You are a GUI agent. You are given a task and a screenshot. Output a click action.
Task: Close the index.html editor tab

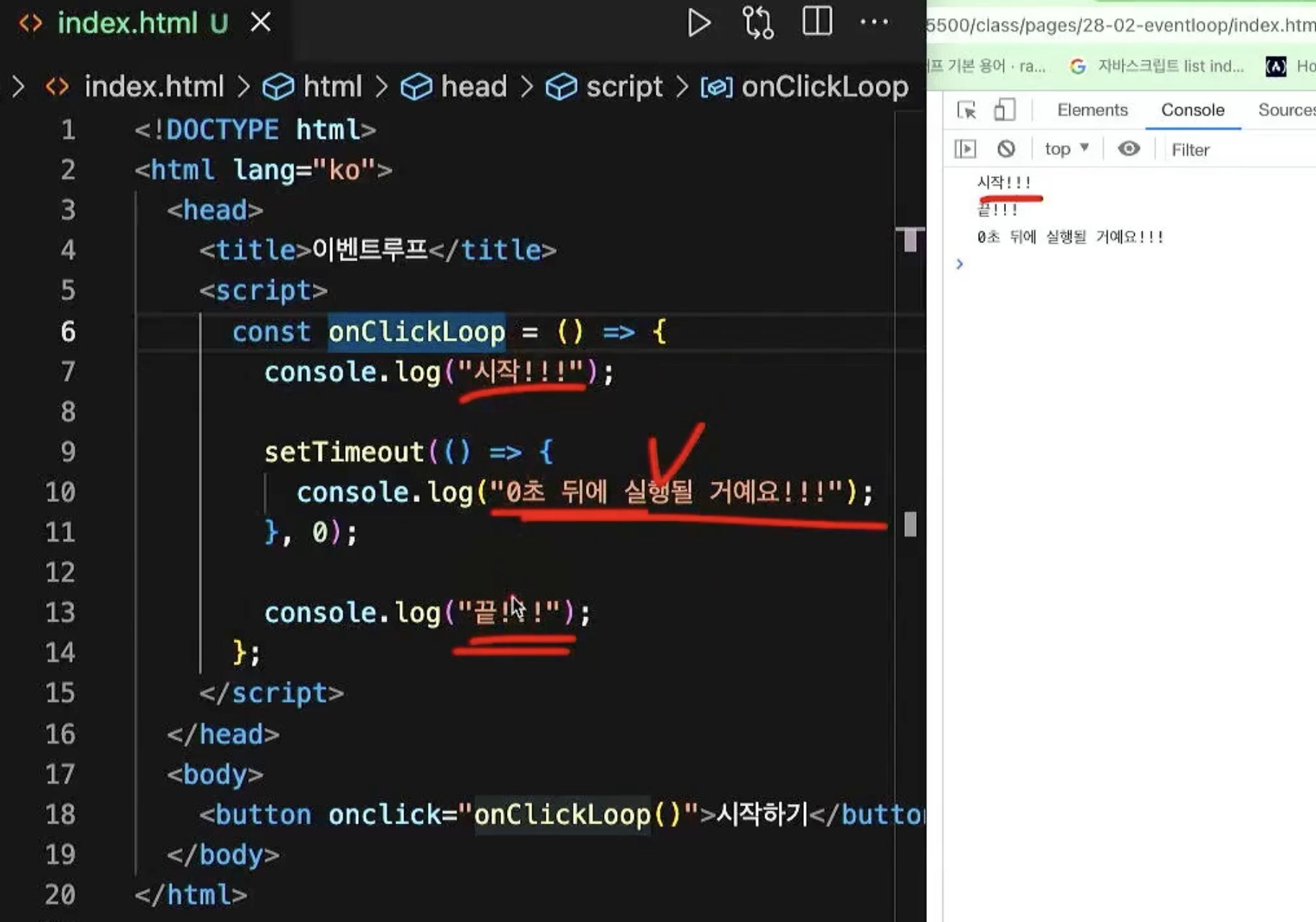260,23
